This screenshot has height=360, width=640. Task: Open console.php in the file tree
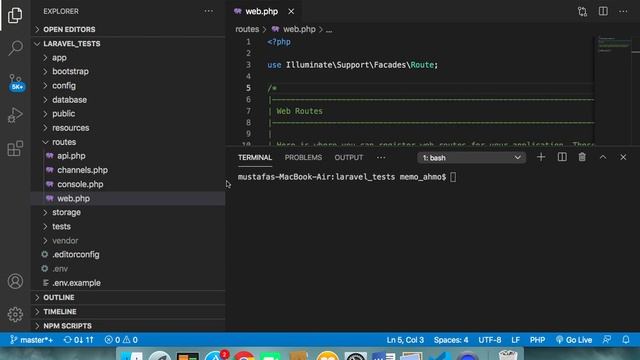pos(128,184)
